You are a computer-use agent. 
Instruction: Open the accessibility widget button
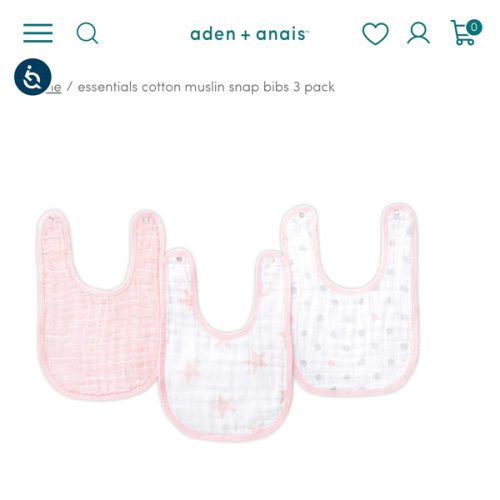pyautogui.click(x=33, y=77)
